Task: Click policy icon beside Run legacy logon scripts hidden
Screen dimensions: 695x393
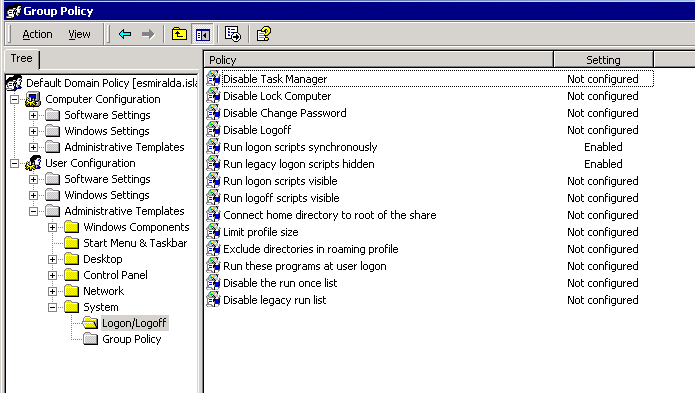Action: [x=213, y=164]
